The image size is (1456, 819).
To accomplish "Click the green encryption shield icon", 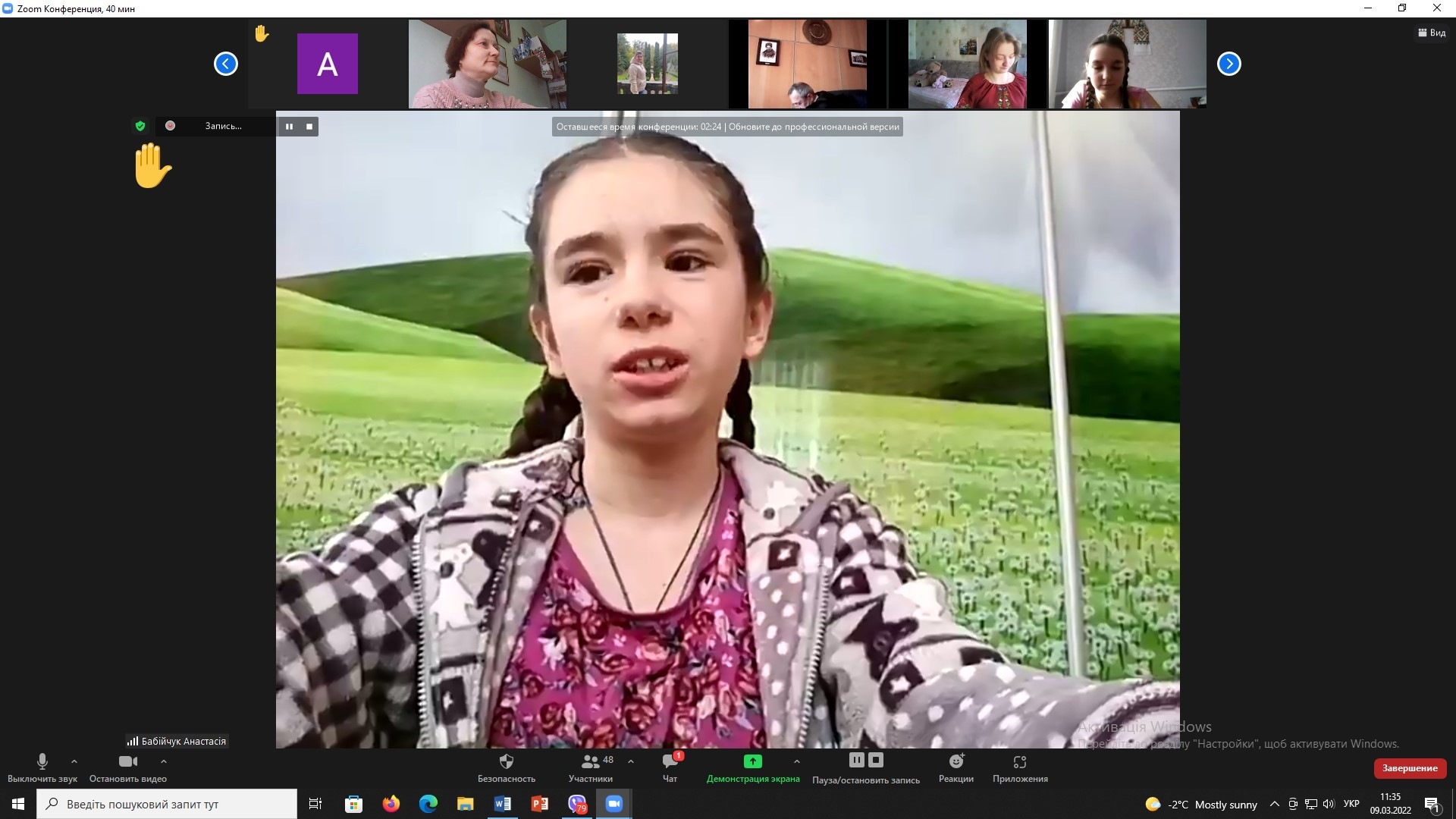I will [x=140, y=126].
